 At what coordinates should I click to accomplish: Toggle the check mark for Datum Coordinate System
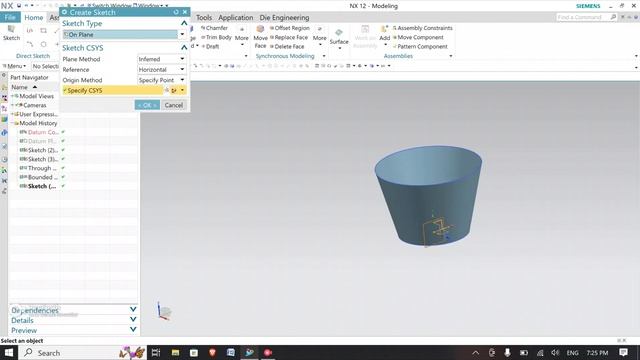(x=63, y=132)
